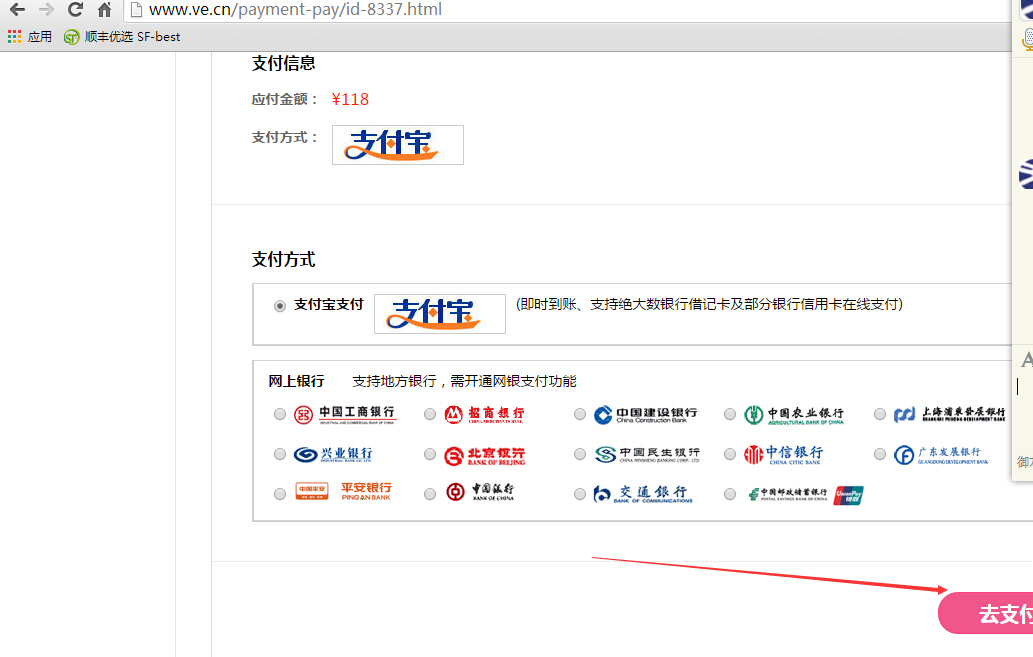Click 支持地方银行，需开通网银支付功能 note
This screenshot has height=657, width=1033.
click(464, 381)
